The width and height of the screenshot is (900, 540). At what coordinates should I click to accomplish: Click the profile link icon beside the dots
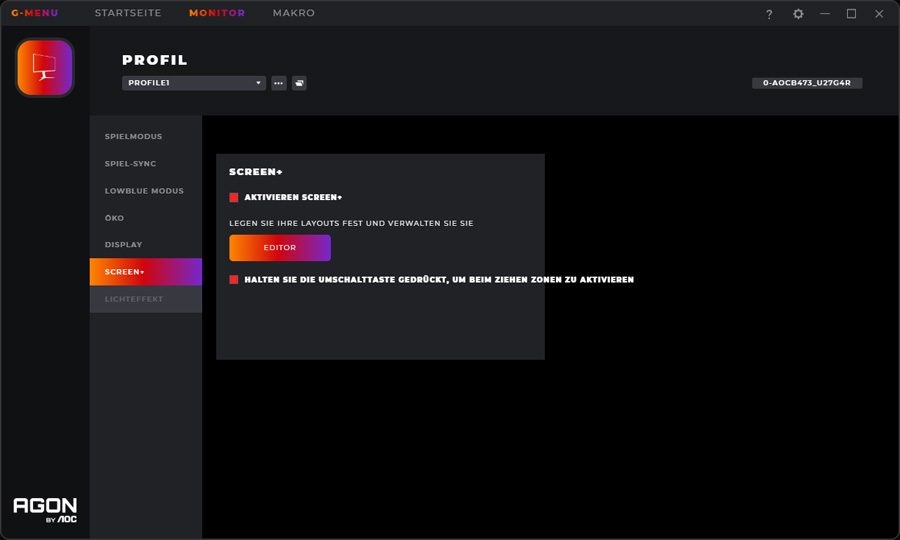click(299, 83)
